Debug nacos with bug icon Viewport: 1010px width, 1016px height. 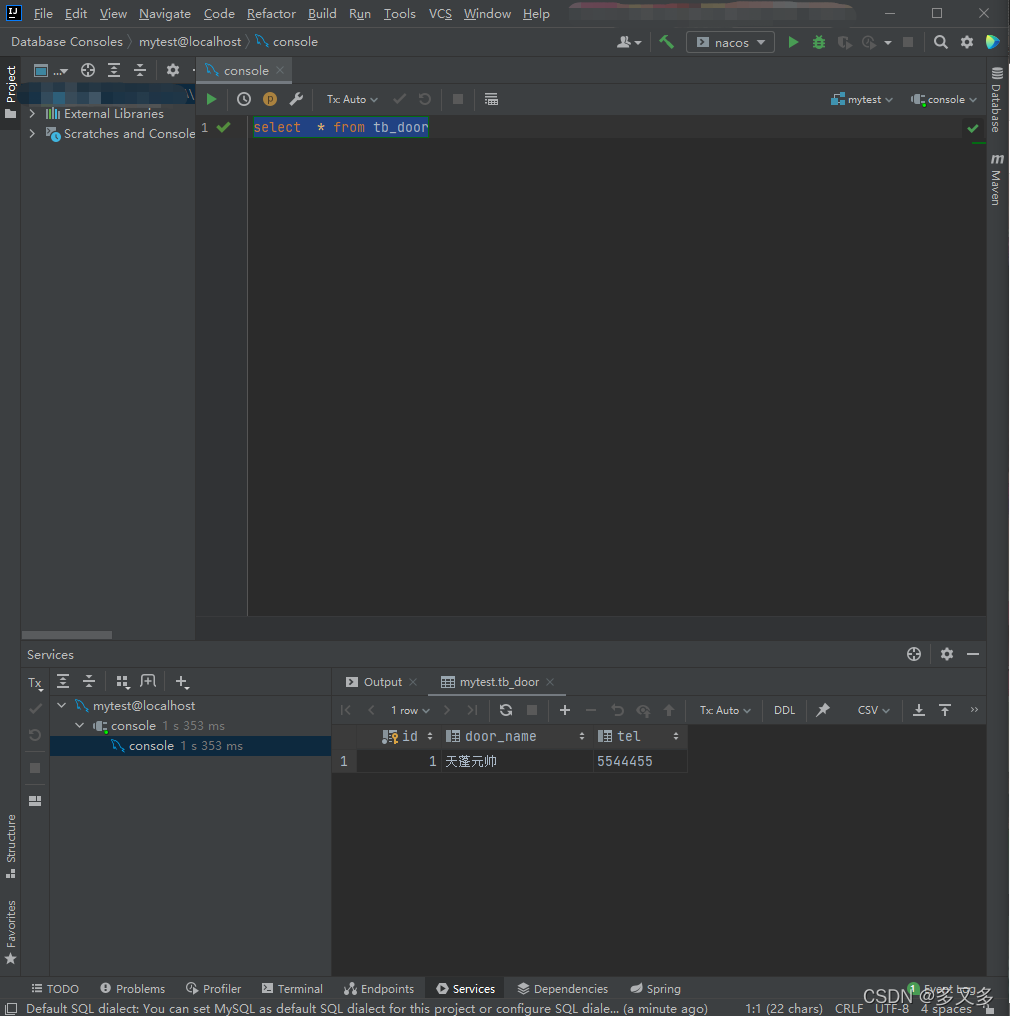pyautogui.click(x=819, y=42)
